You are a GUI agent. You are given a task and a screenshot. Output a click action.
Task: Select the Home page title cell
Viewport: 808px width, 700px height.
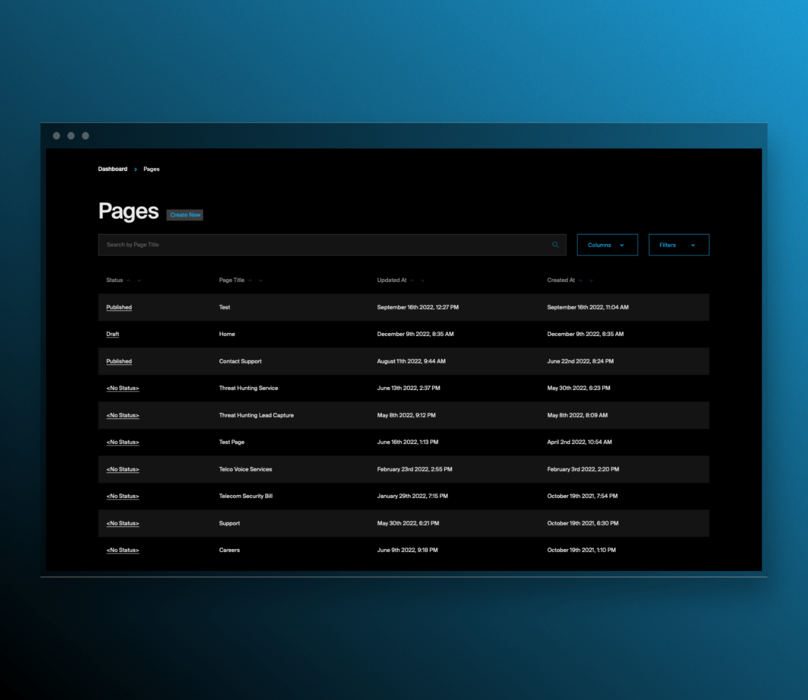[227, 334]
